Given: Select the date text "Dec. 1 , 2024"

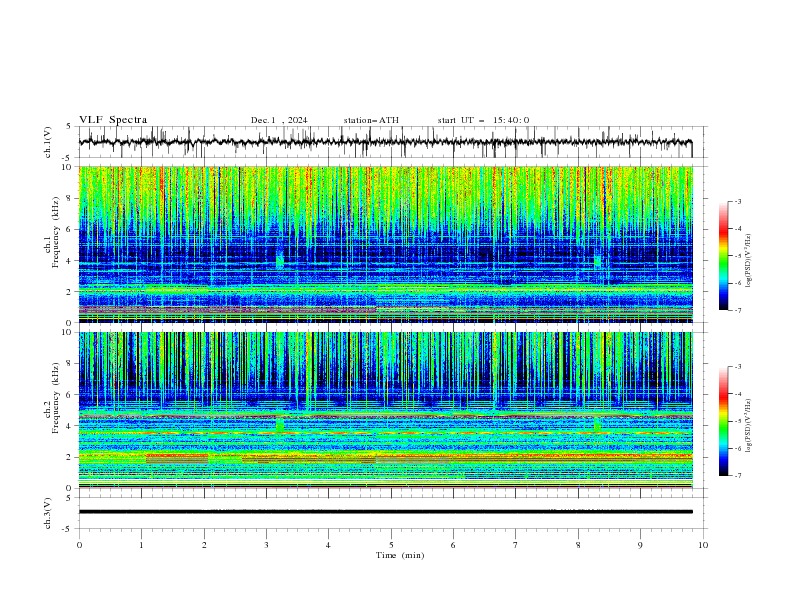Looking at the screenshot, I should tap(279, 120).
